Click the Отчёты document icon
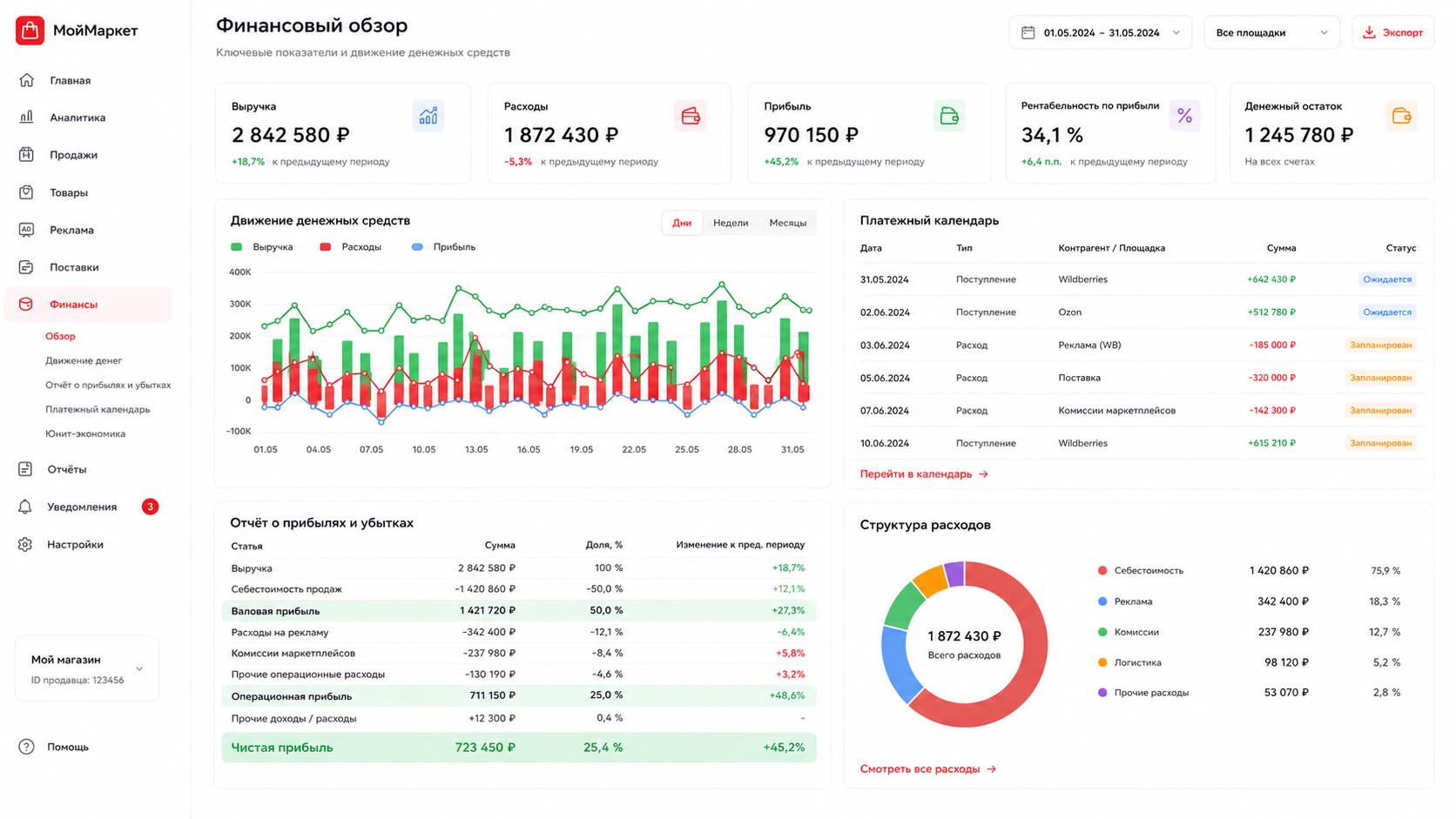This screenshot has width=1456, height=819. (x=25, y=469)
